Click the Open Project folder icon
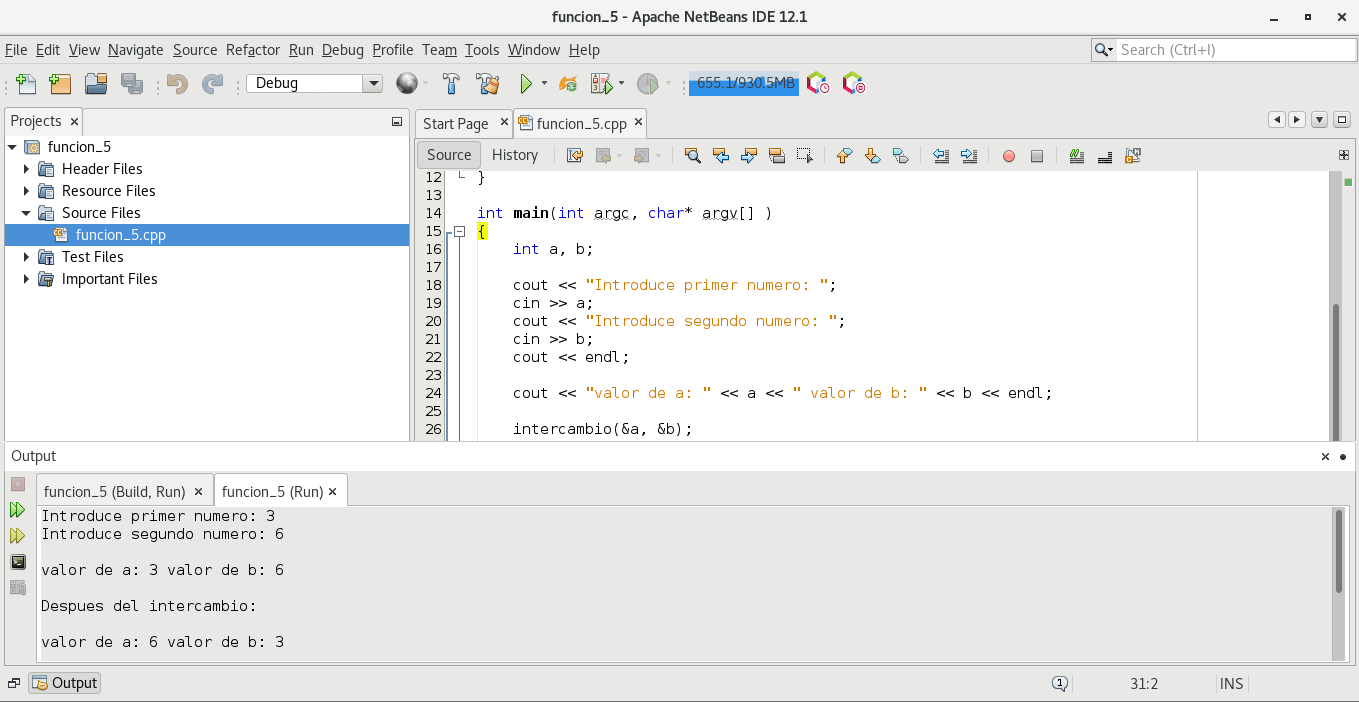1359x702 pixels. (96, 84)
